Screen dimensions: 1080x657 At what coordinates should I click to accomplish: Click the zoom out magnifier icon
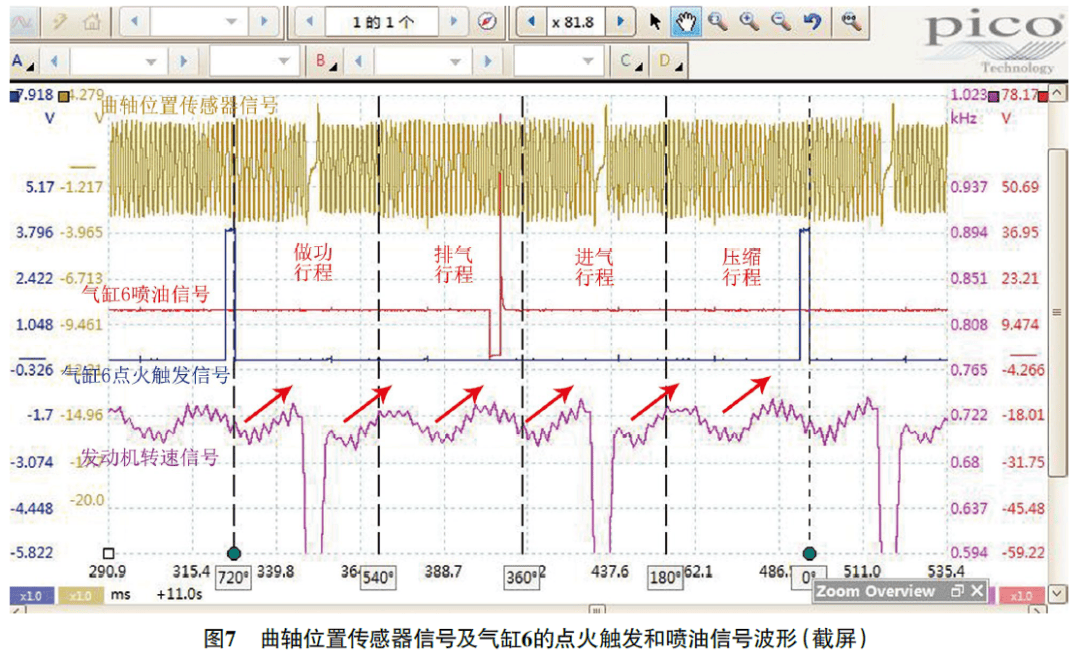coord(780,21)
